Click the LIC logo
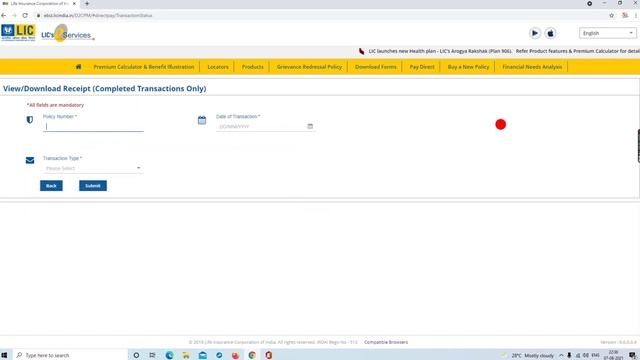The image size is (640, 360). (x=18, y=33)
